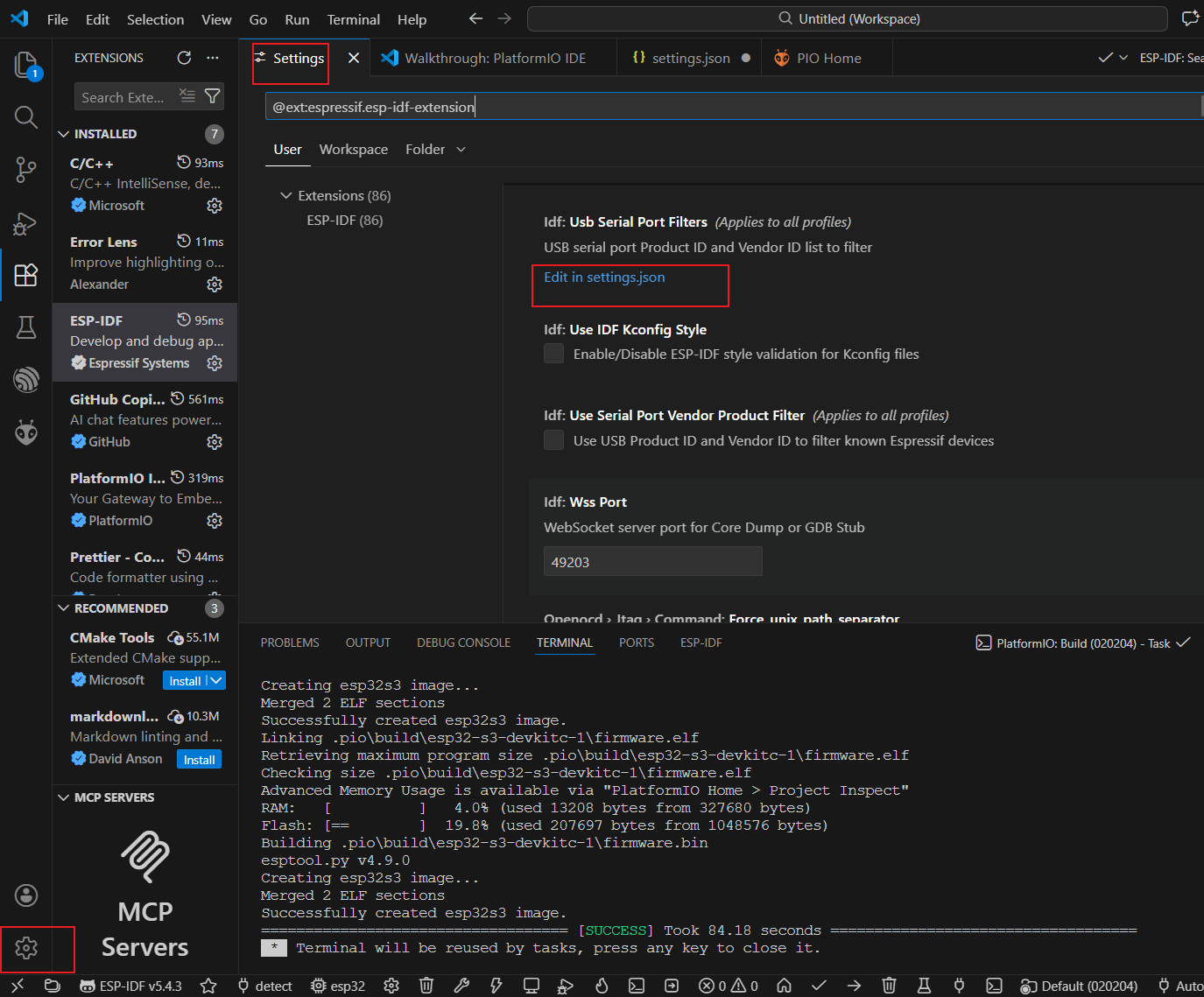Open the File menu
Viewport: 1204px width, 997px height.
click(x=58, y=19)
